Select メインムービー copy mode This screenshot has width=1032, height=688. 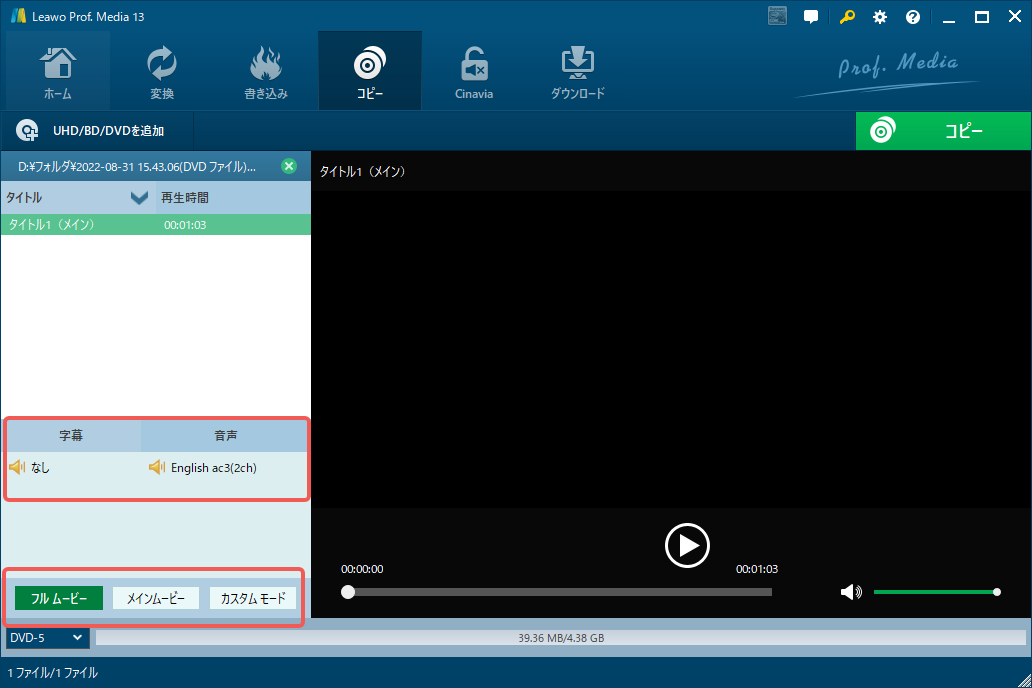[x=156, y=598]
